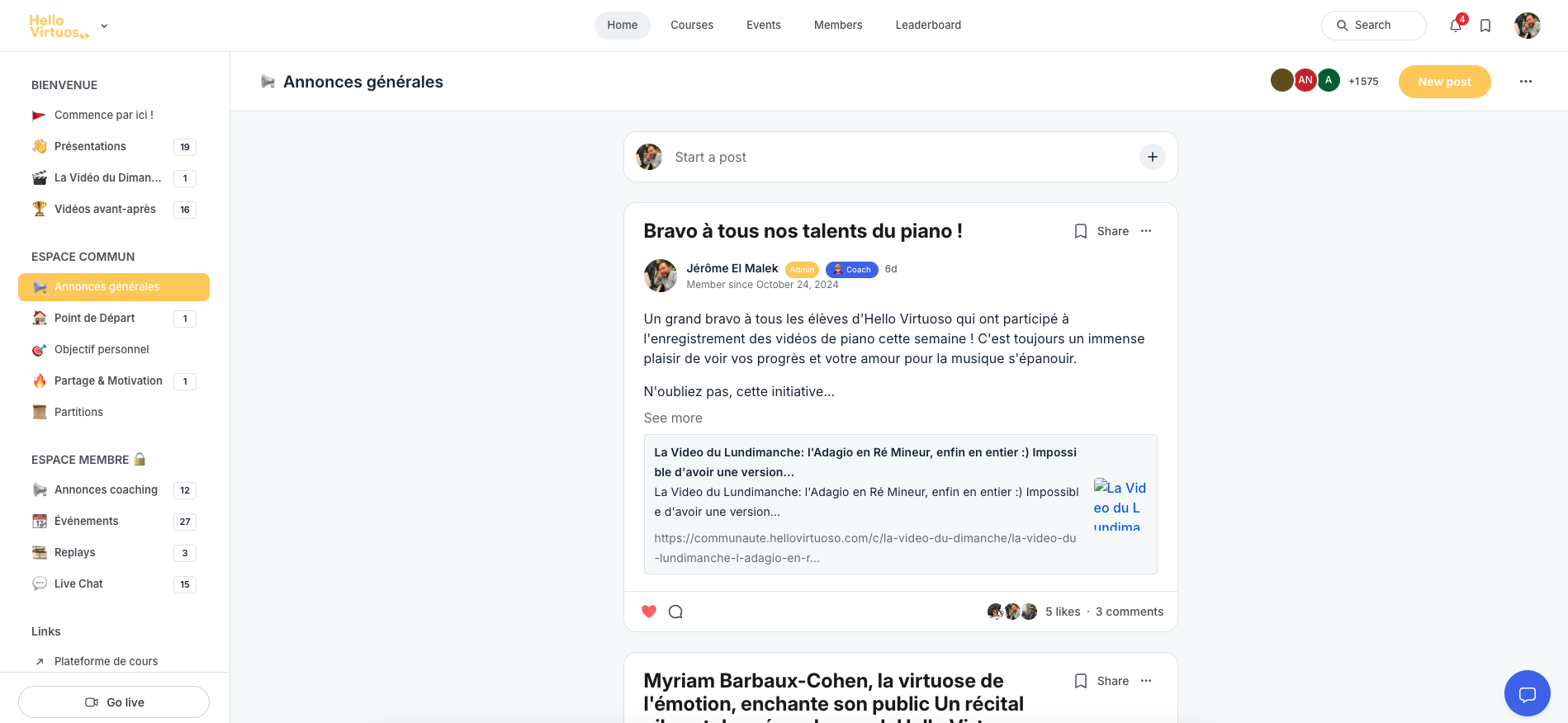This screenshot has width=1568, height=723.
Task: Open comments on Bravo post
Action: tap(675, 612)
